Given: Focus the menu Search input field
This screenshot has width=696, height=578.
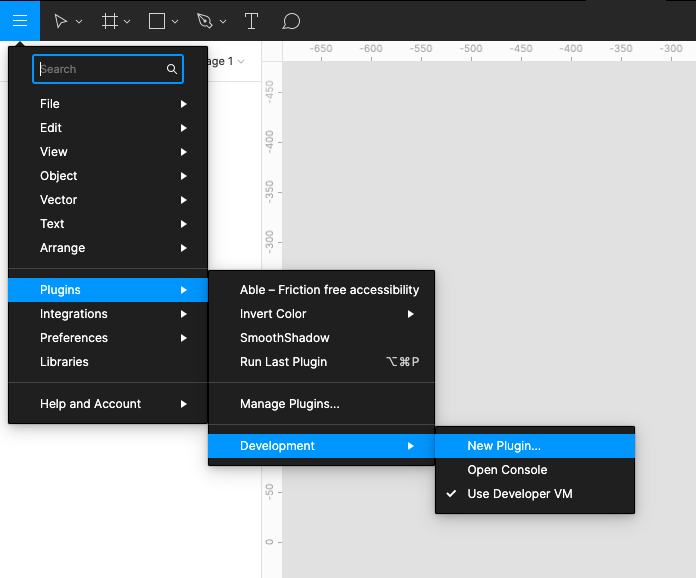Looking at the screenshot, I should [100, 69].
